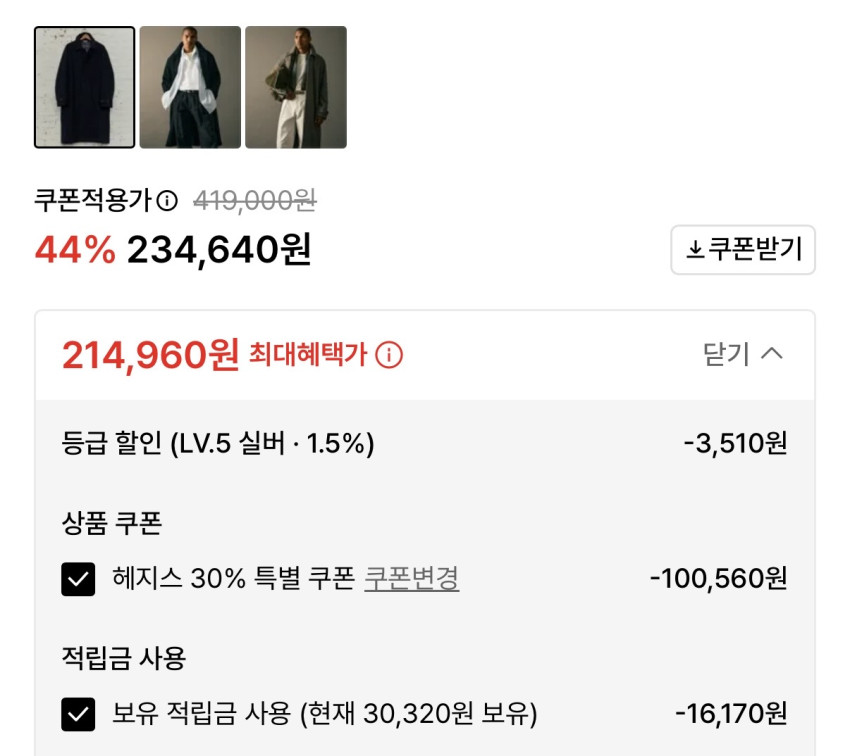Select the 등급 할인 LV.5 실버 row
Viewport: 850px width, 756px height.
tap(218, 443)
